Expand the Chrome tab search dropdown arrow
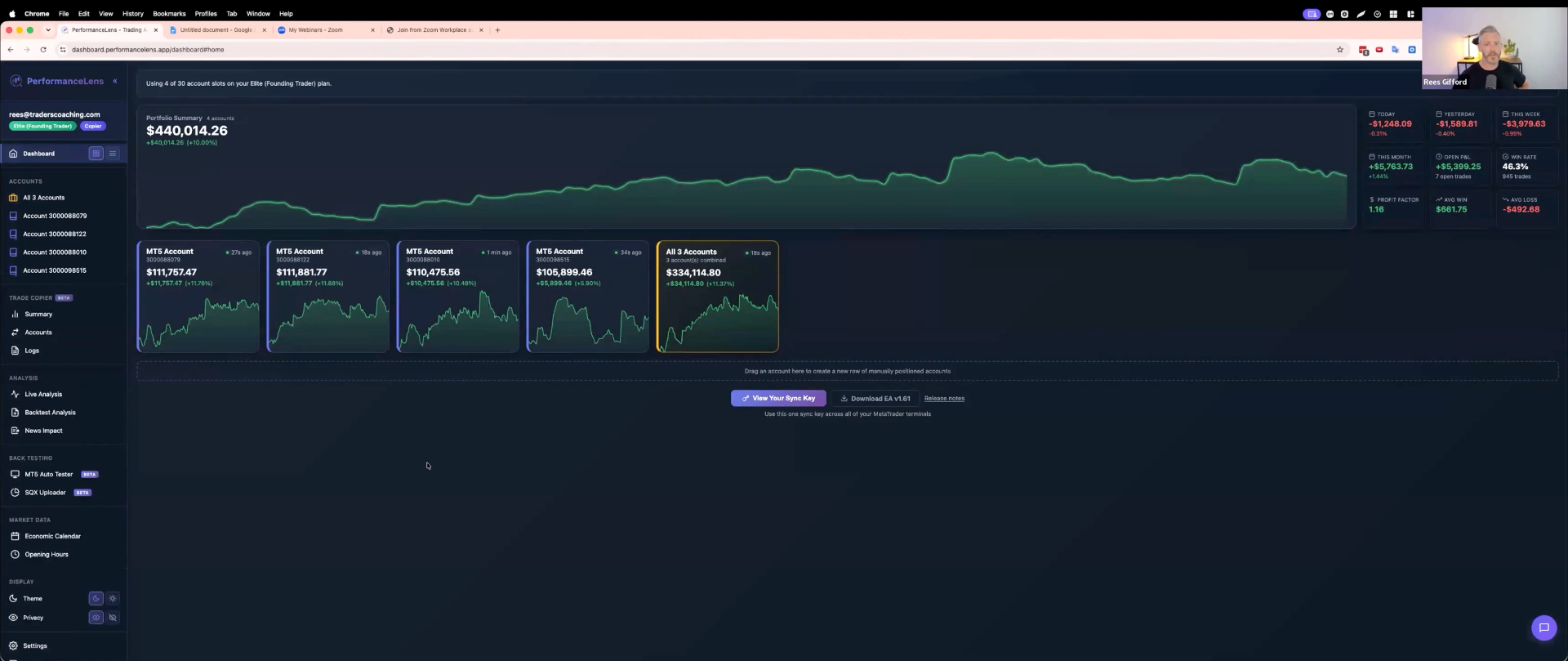 (48, 30)
